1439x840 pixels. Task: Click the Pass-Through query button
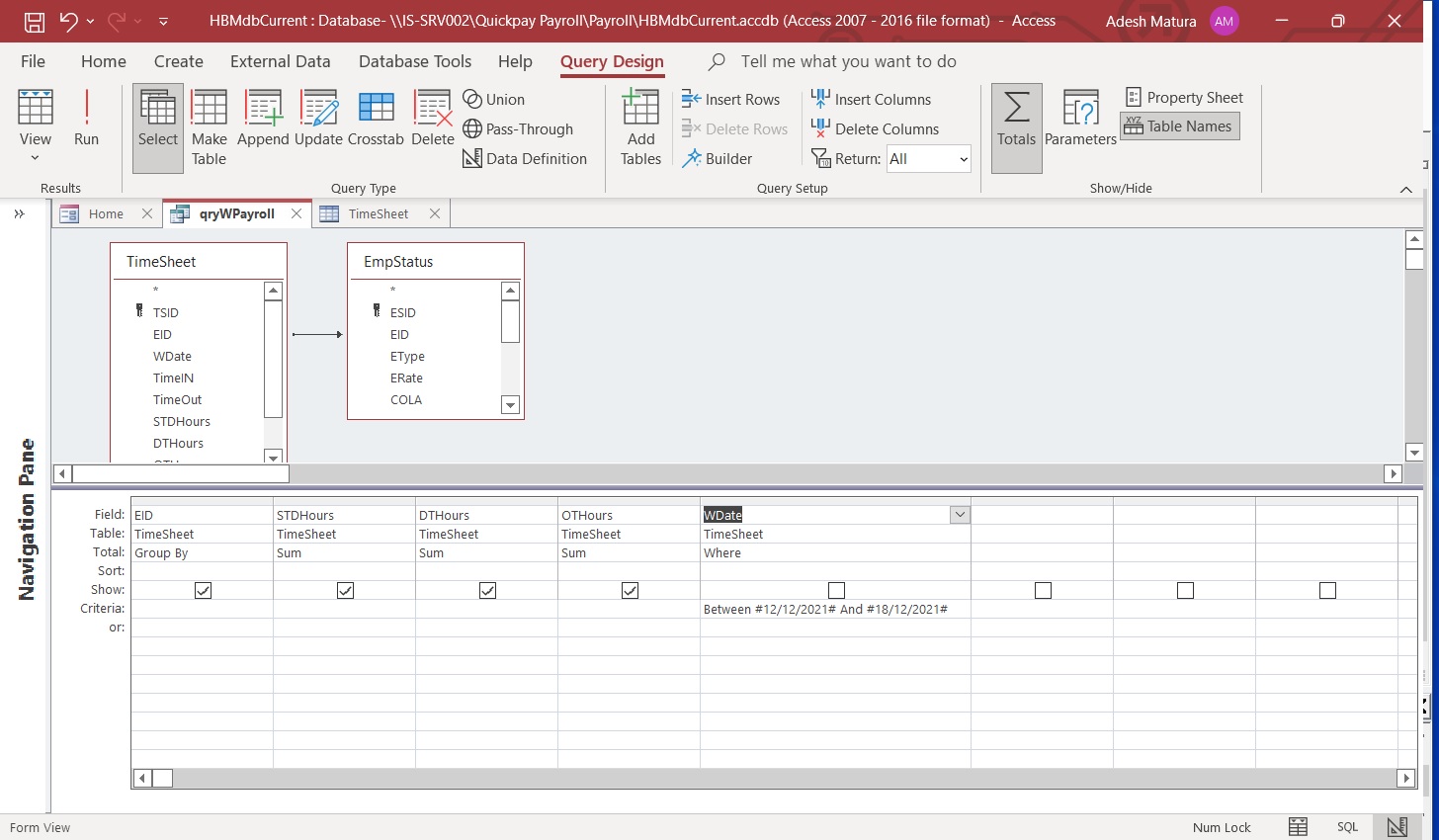pyautogui.click(x=518, y=129)
